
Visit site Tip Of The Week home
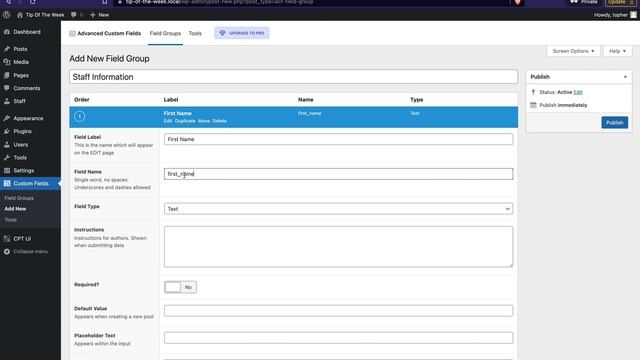click(x=40, y=15)
